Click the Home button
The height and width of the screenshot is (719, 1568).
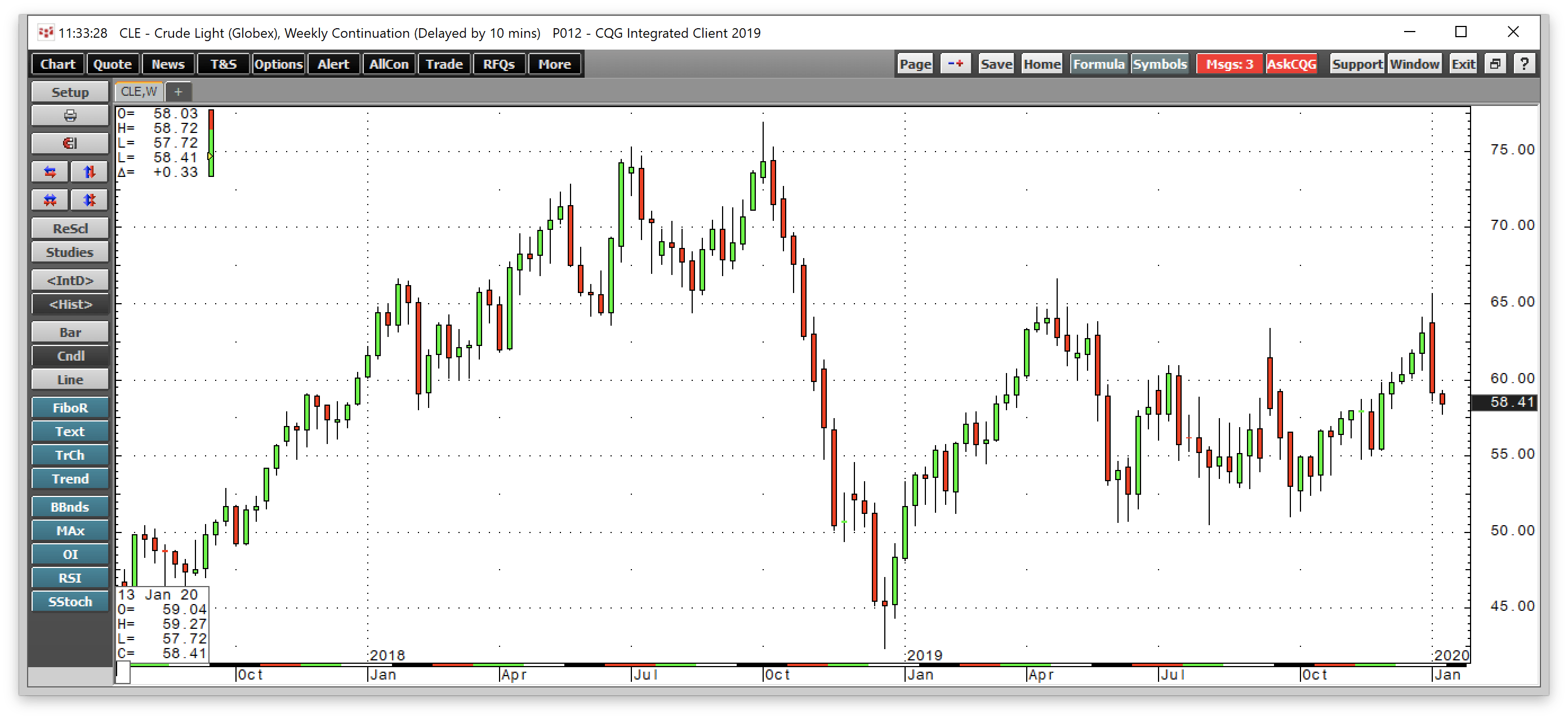1042,64
